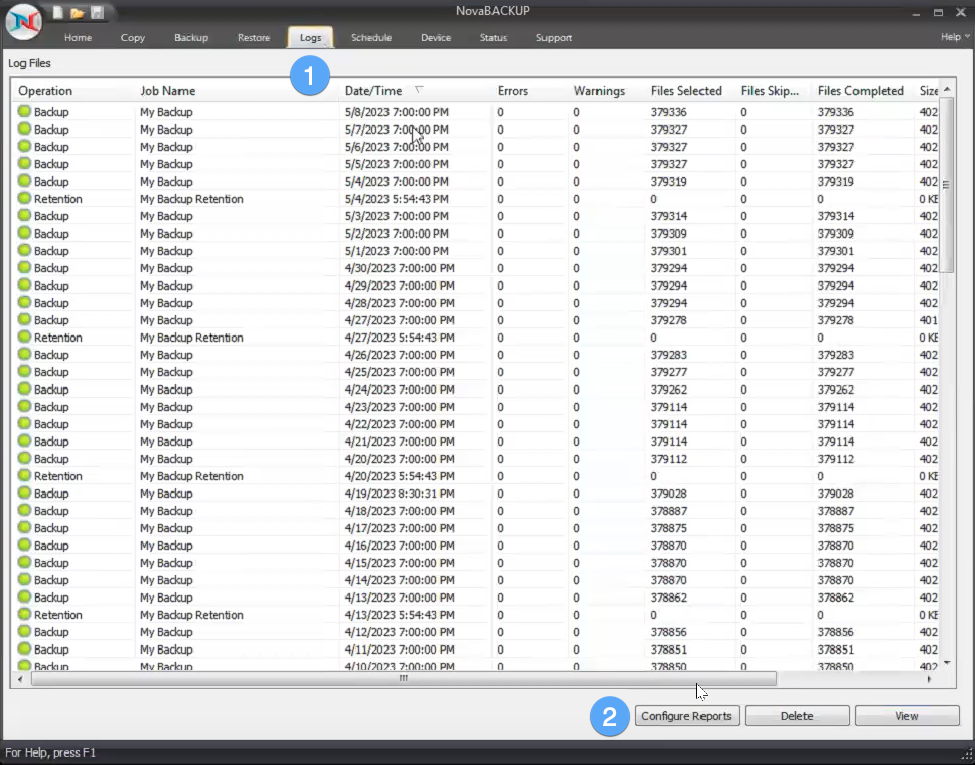The image size is (975, 765).
Task: Select the 5/2/2023 7:00:00 PM log entry
Action: 475,233
